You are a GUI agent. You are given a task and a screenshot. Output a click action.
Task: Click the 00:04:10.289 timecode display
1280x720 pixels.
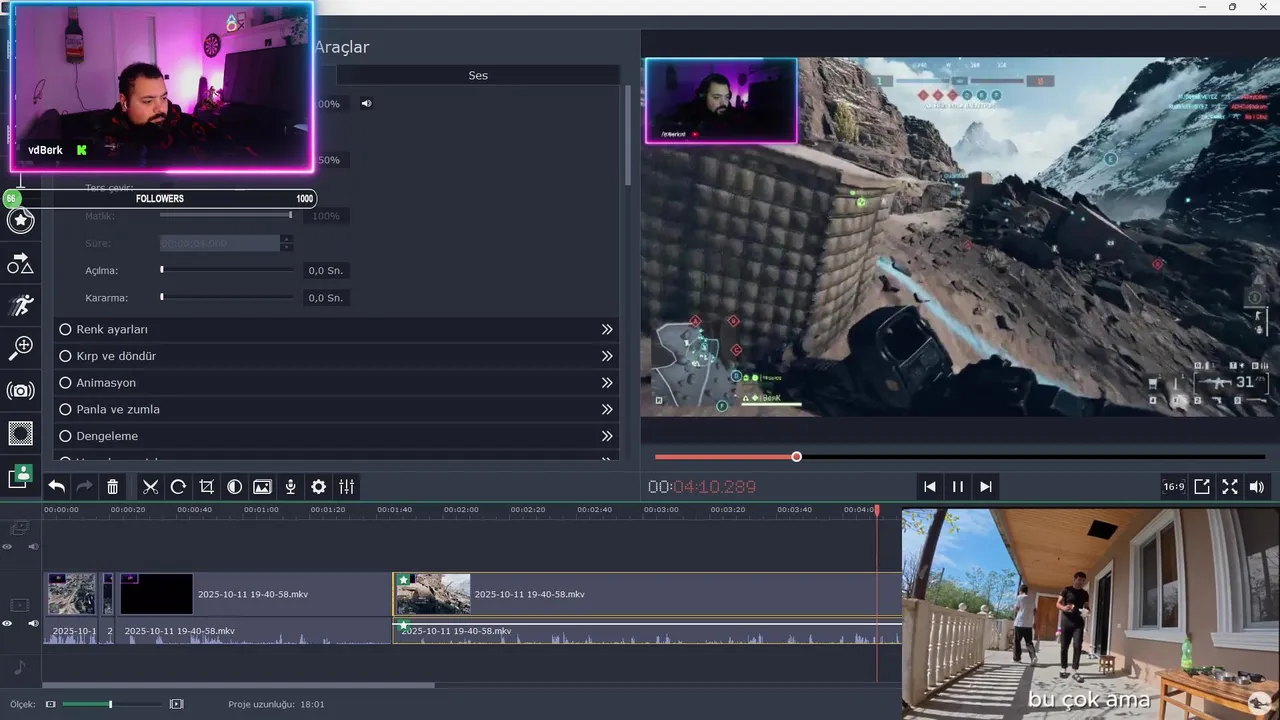pyautogui.click(x=702, y=487)
